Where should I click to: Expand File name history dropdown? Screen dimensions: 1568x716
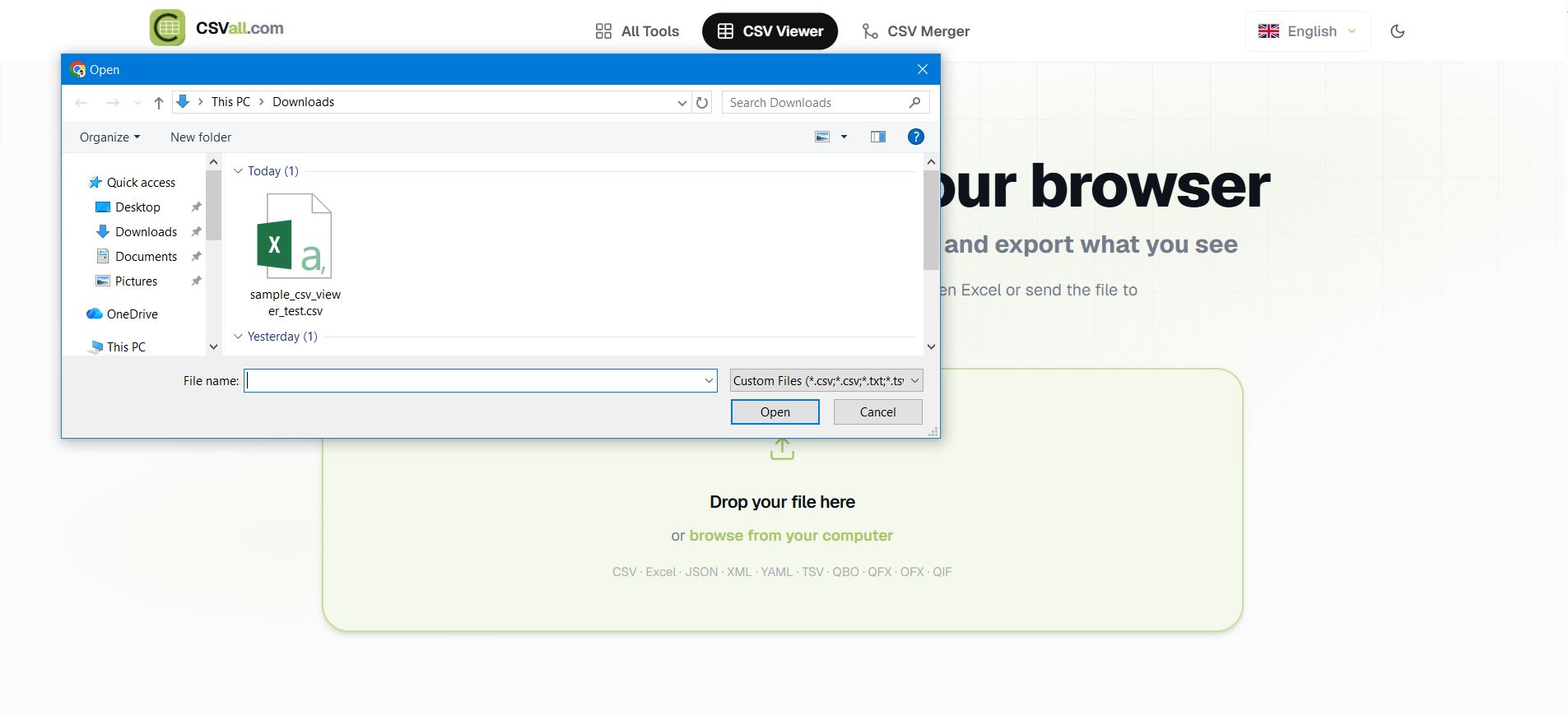[709, 380]
